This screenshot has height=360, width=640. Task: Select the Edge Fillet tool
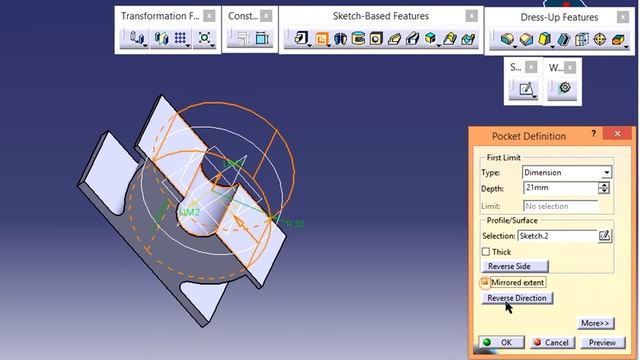pyautogui.click(x=507, y=40)
